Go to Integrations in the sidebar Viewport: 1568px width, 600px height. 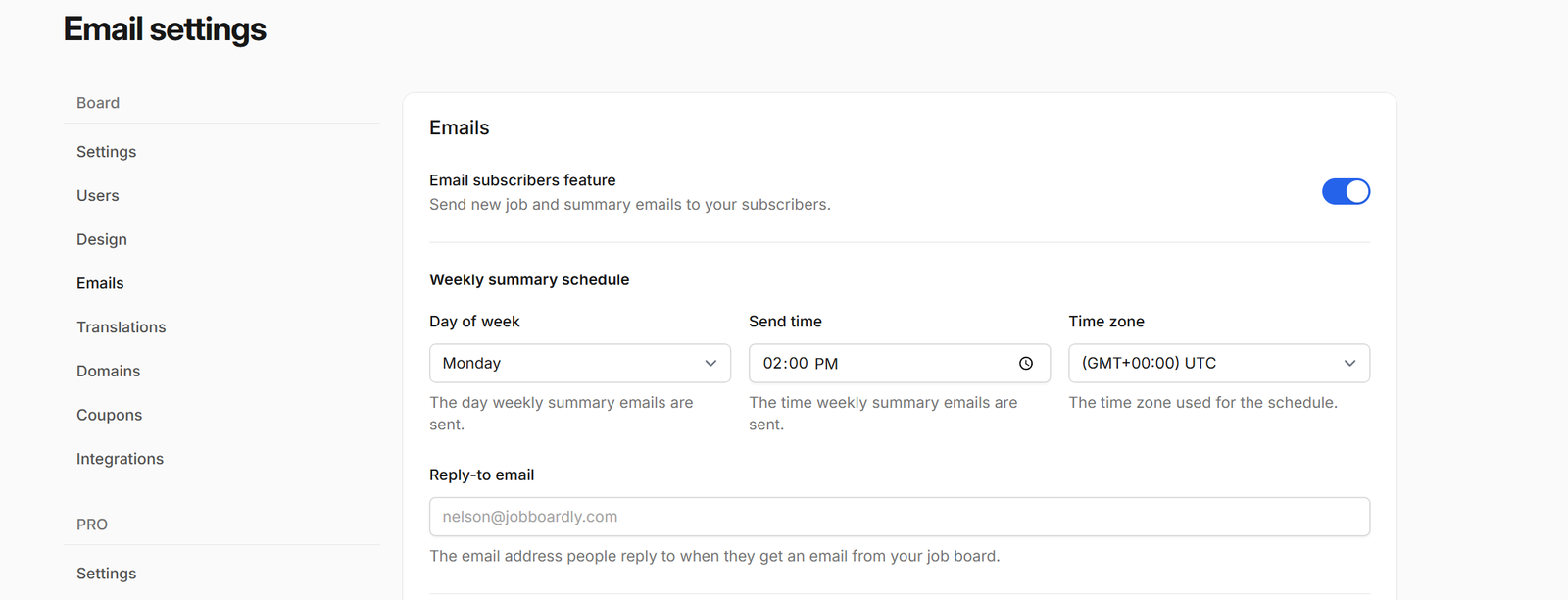tap(121, 459)
